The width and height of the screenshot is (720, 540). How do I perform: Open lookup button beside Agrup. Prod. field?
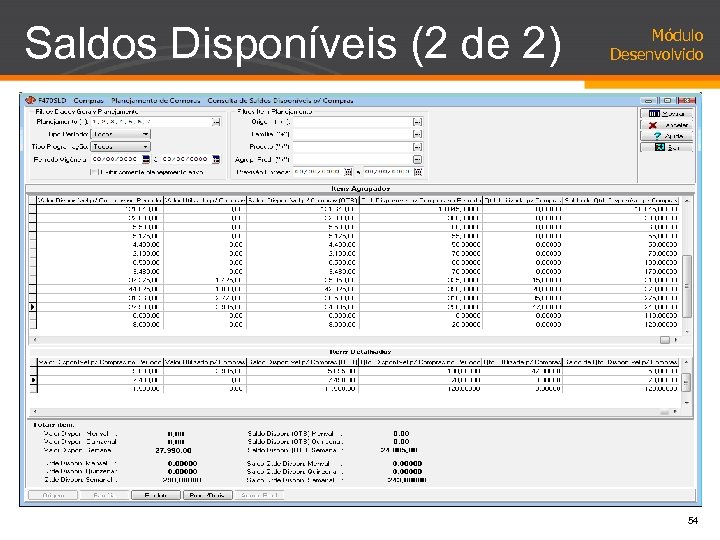pos(417,159)
